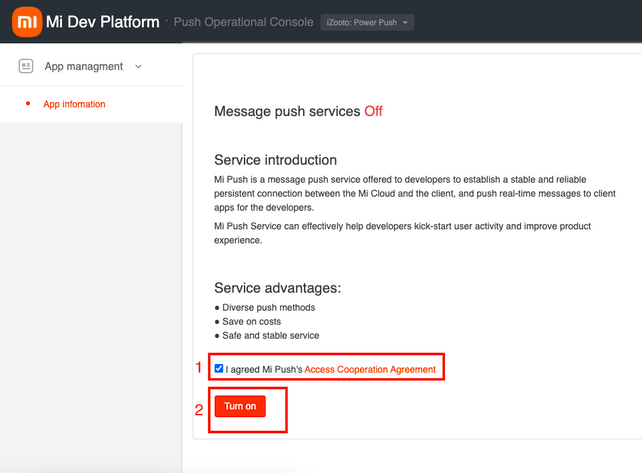Click the I agreed Mi Push's label text
642x473 pixels.
click(264, 369)
